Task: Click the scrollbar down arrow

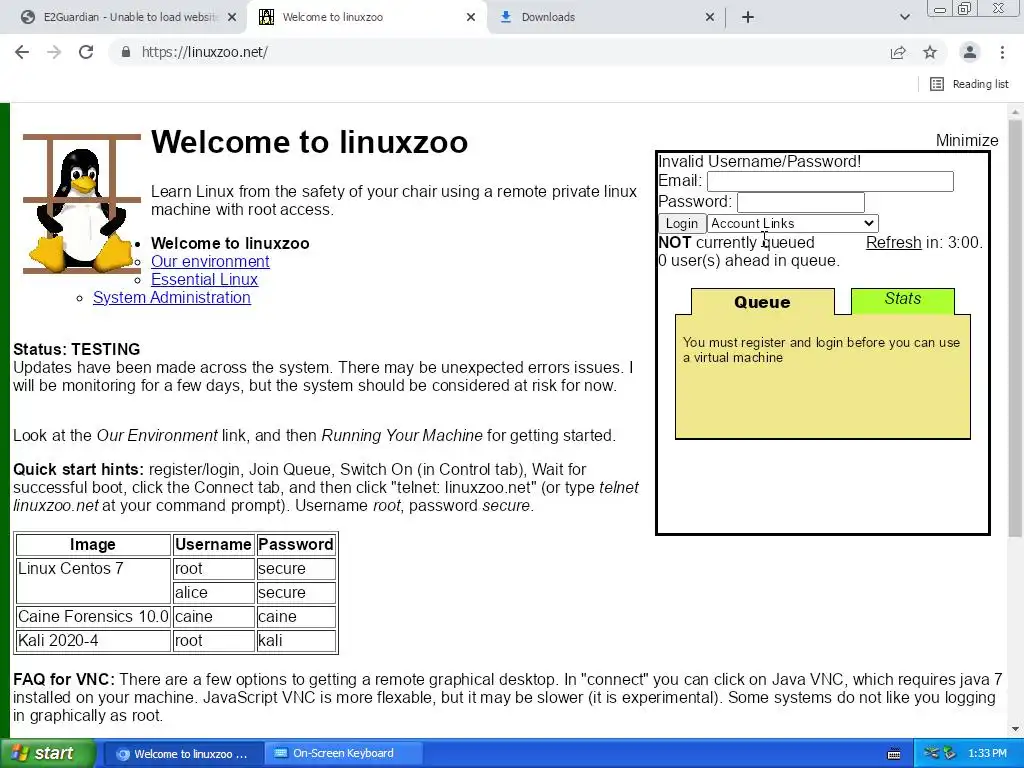Action: (x=1015, y=728)
